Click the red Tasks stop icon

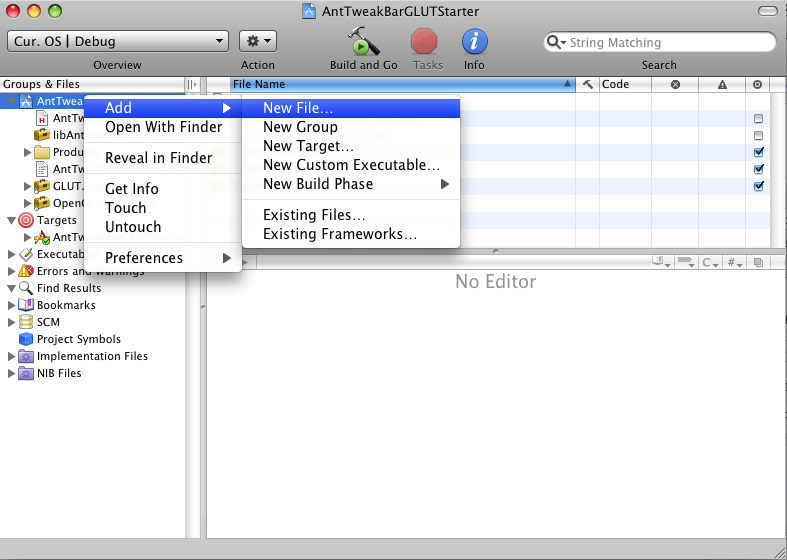click(425, 42)
